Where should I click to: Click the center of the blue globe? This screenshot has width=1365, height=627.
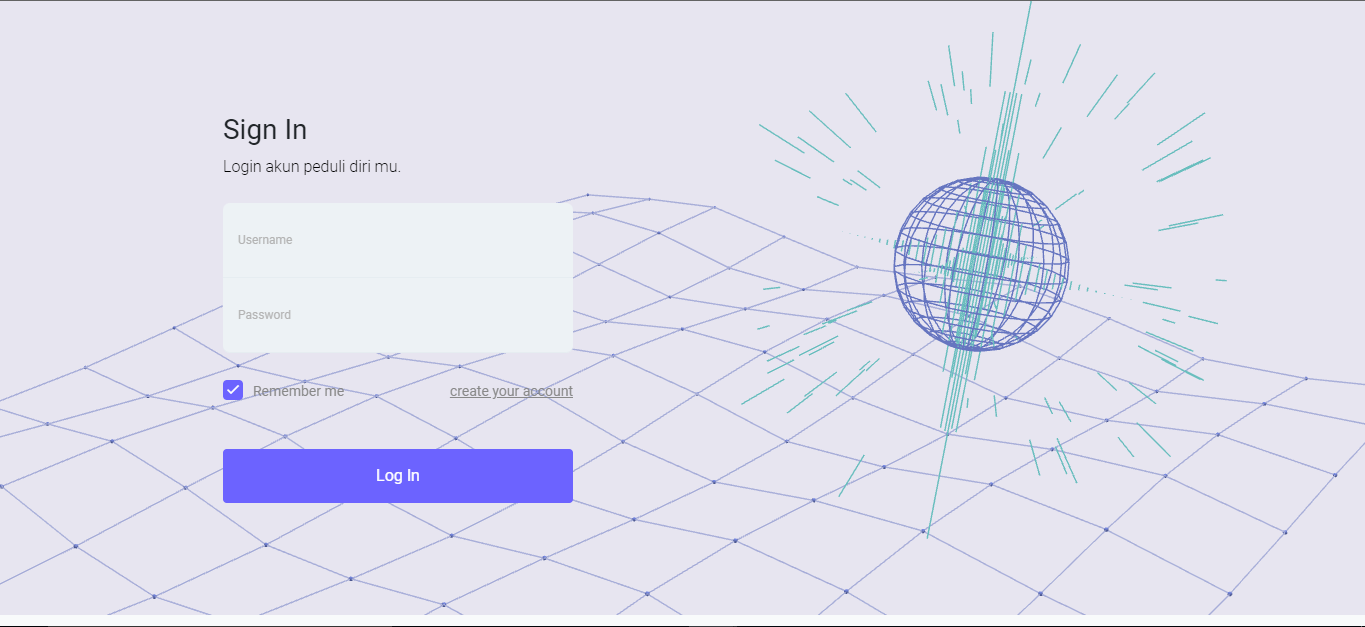[x=981, y=264]
